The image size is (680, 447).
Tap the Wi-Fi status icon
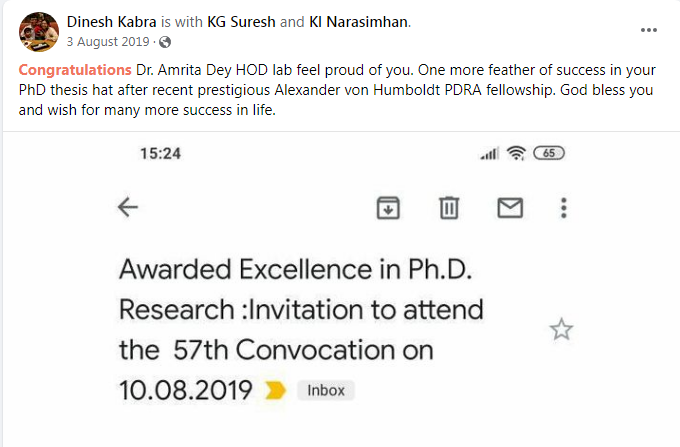point(516,153)
